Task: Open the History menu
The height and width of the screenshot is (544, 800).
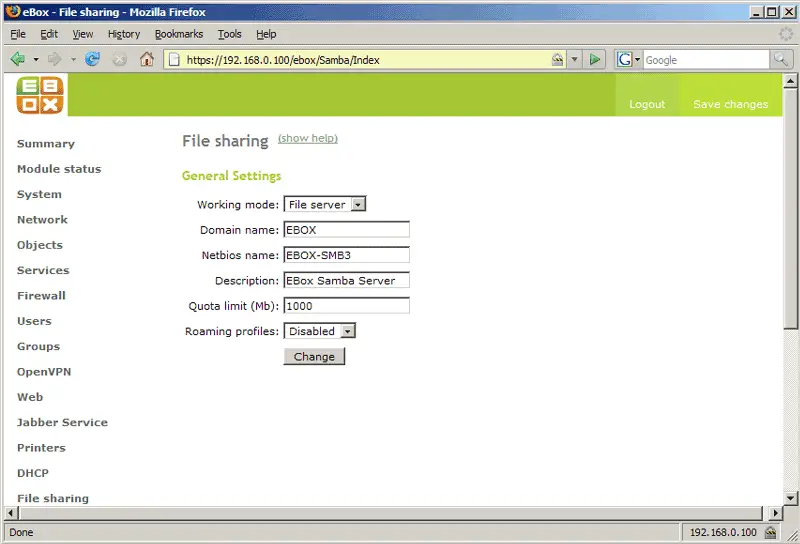Action: (124, 34)
